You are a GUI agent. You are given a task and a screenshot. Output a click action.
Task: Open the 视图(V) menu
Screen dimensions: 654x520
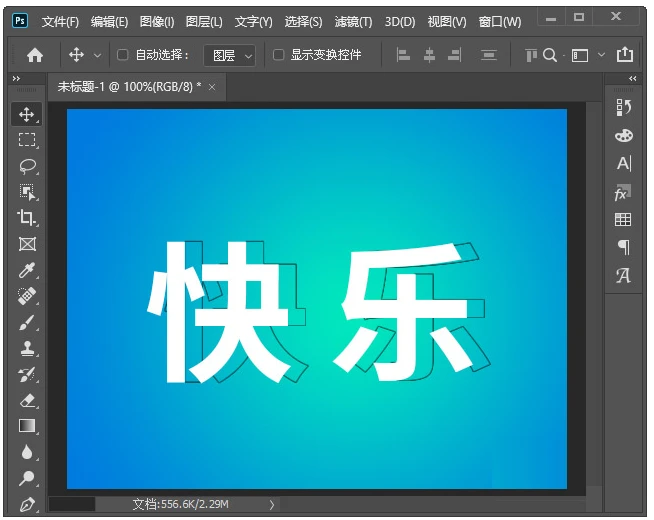(447, 22)
